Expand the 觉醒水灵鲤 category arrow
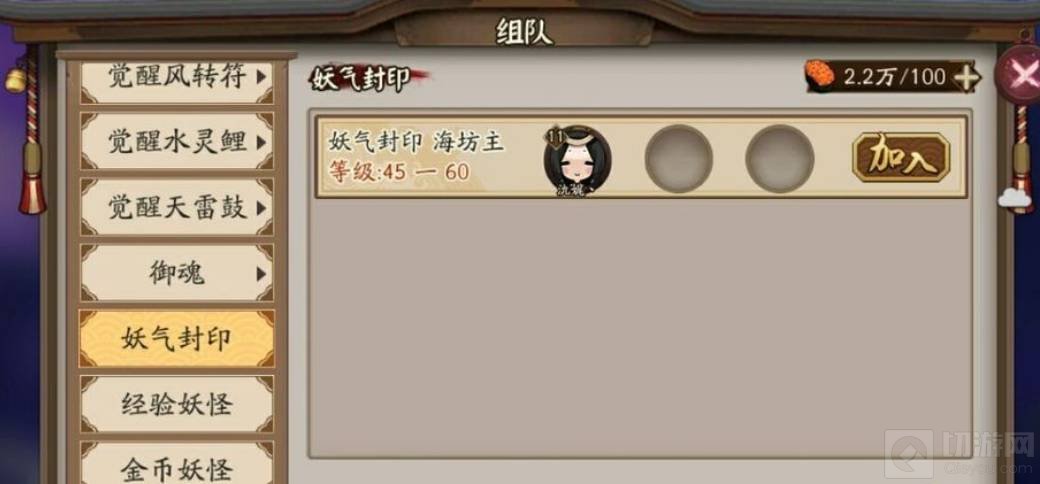This screenshot has height=484, width=1040. point(262,142)
